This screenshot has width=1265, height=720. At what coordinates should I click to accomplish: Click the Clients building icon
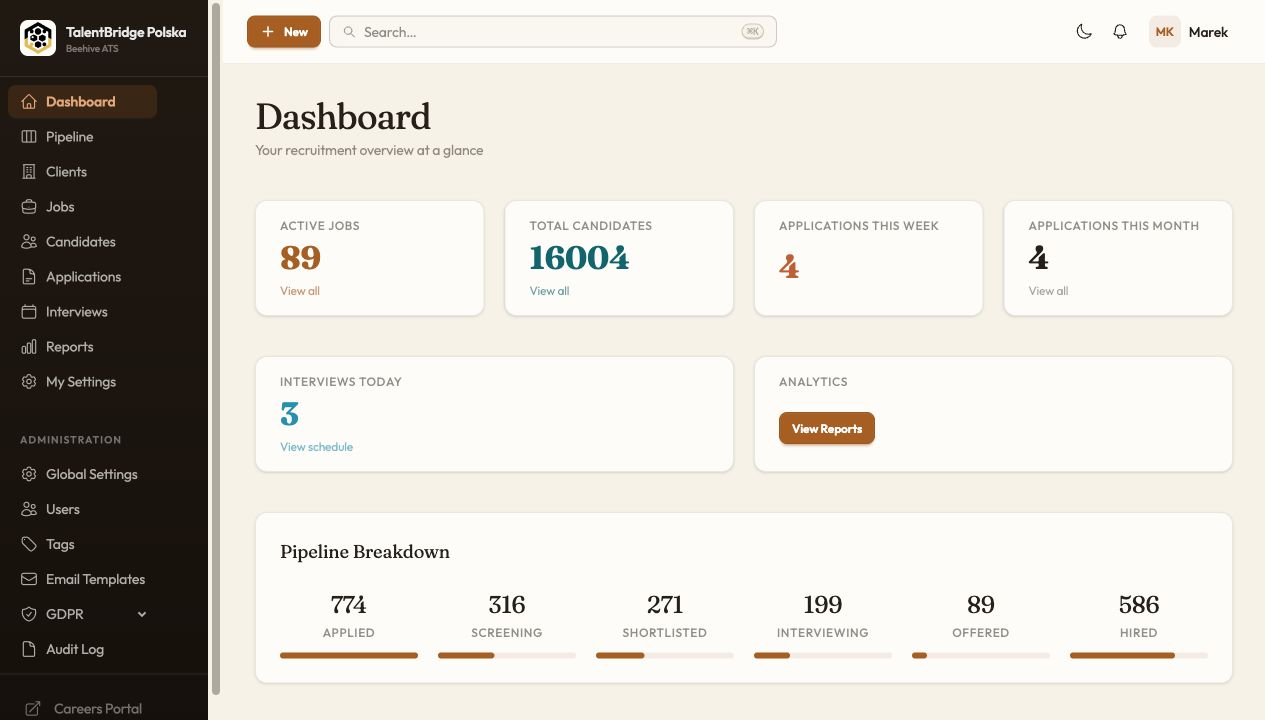click(x=29, y=172)
